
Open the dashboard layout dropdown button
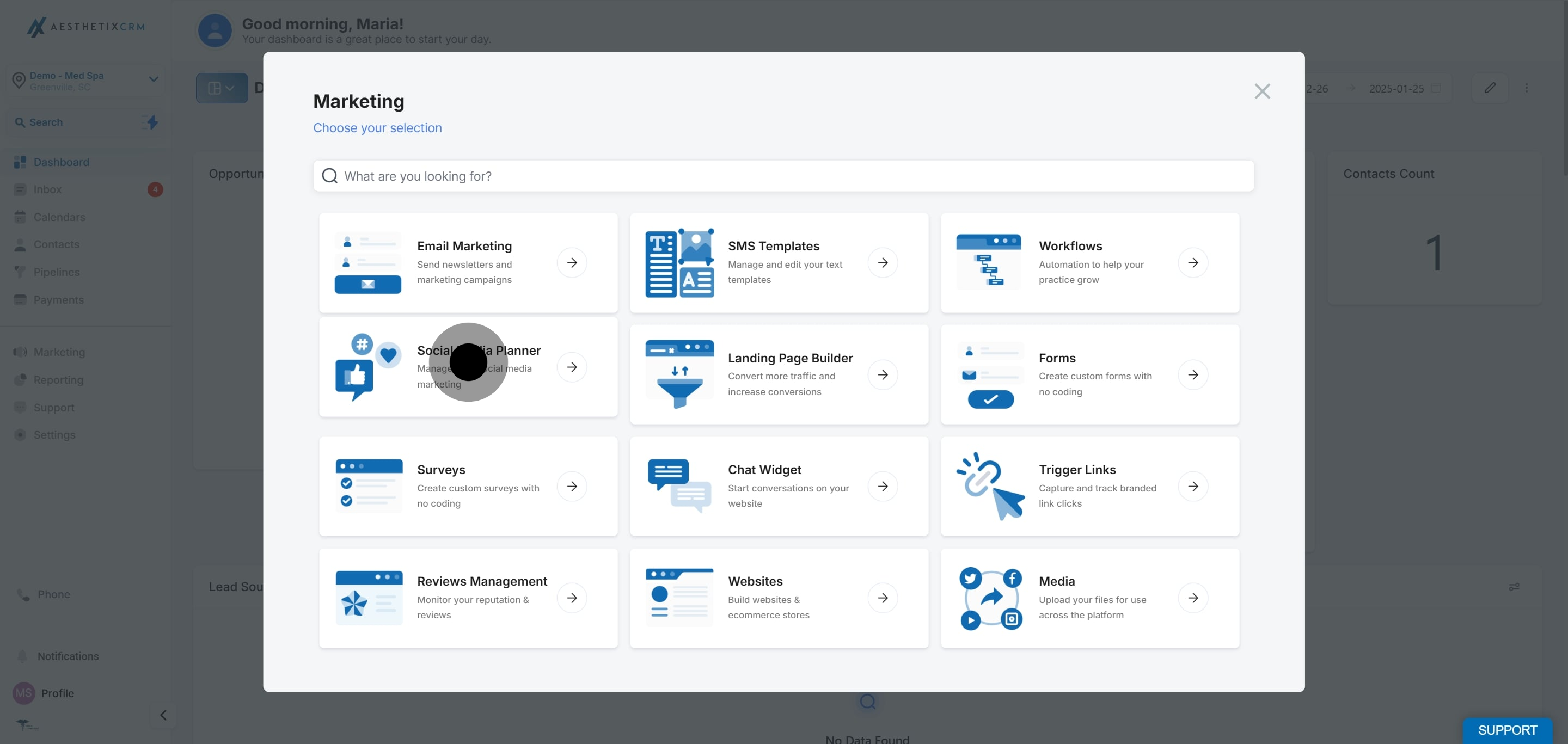(222, 88)
